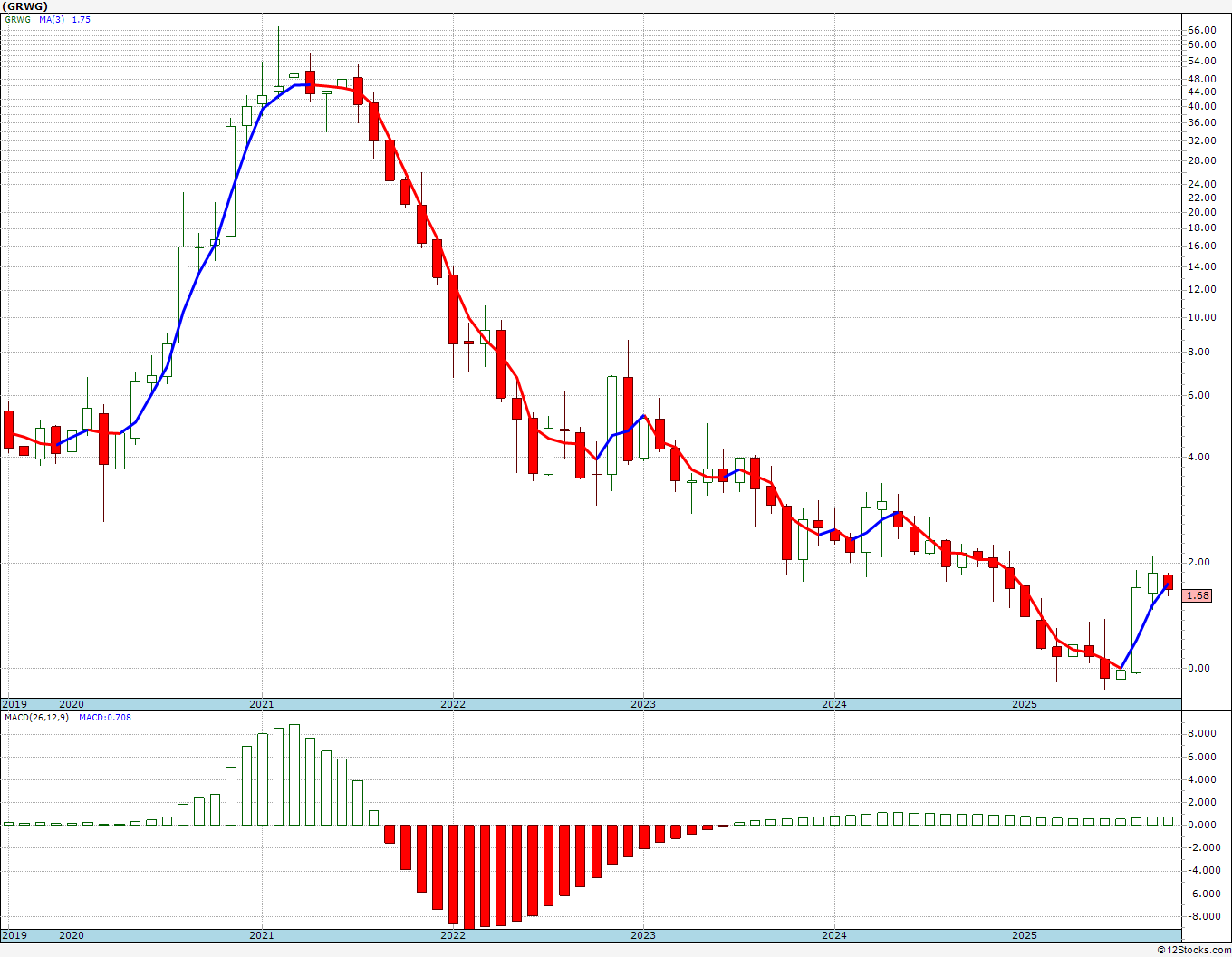Select 2024 on the price chart time axis

click(833, 704)
